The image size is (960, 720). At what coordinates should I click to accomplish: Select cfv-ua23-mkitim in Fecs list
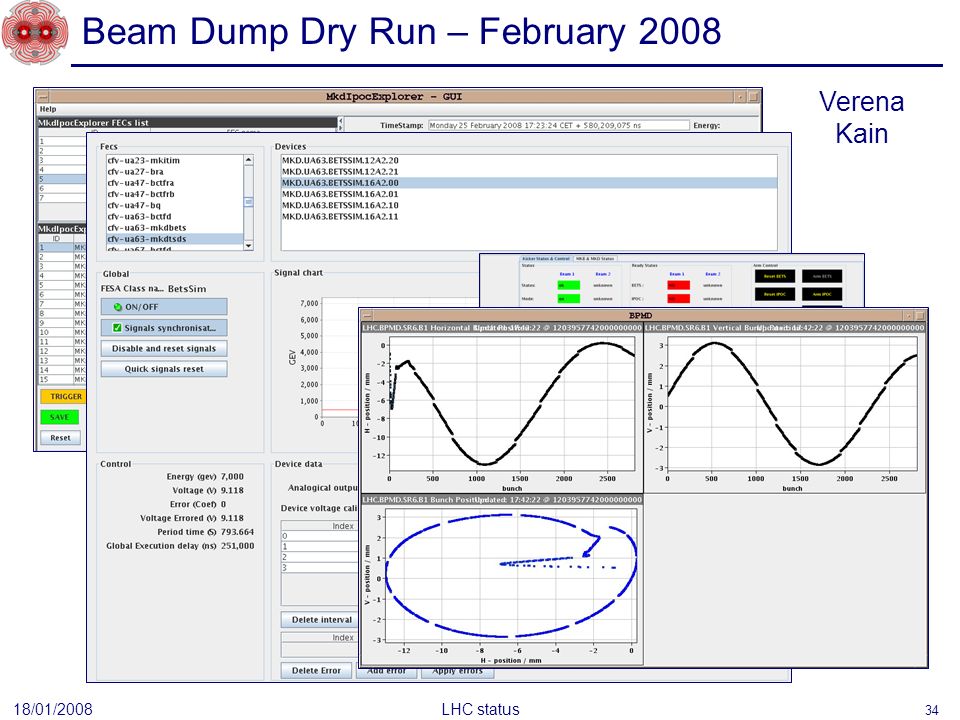pos(174,160)
